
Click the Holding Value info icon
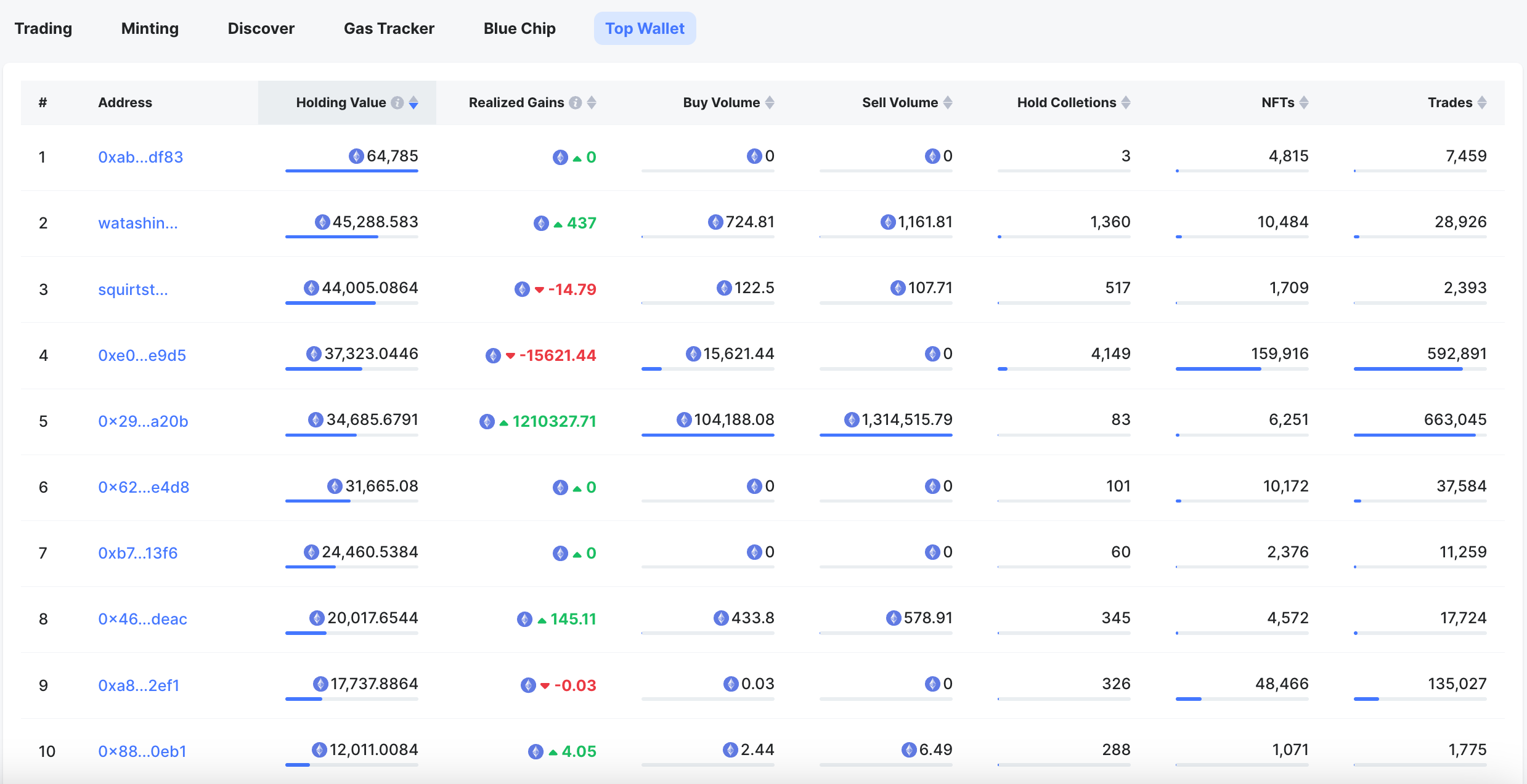point(397,103)
